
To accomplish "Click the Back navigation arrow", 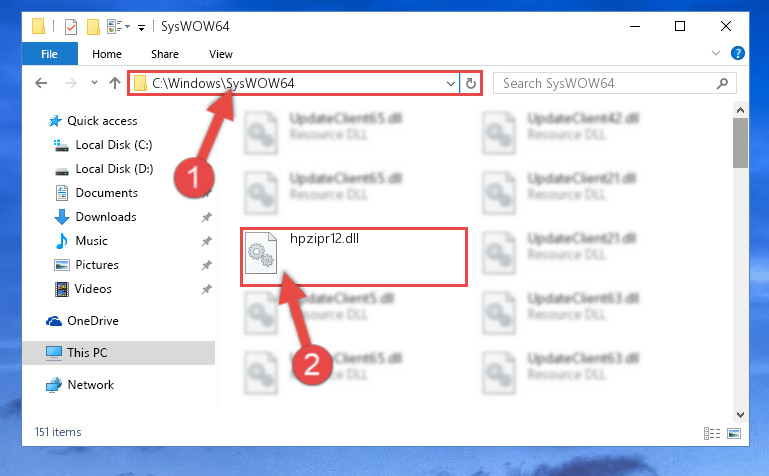I will click(x=41, y=83).
